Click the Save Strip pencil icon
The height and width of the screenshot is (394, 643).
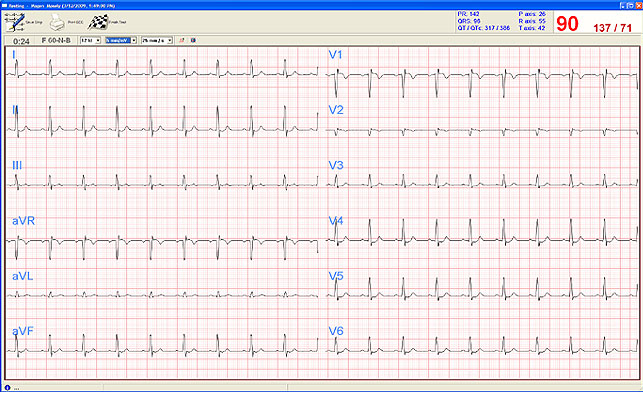pos(15,22)
